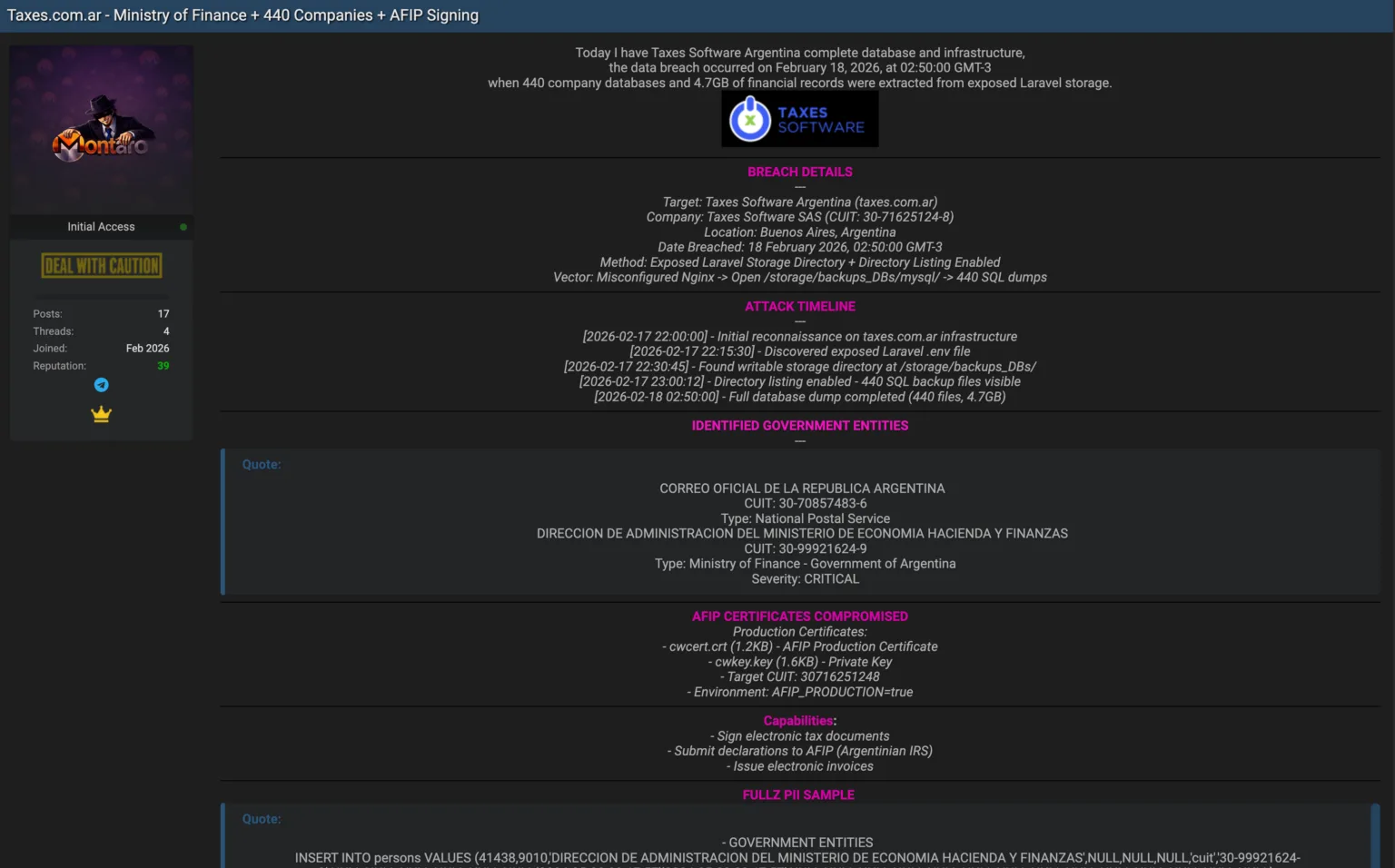Click the Capabilities heading

[797, 720]
